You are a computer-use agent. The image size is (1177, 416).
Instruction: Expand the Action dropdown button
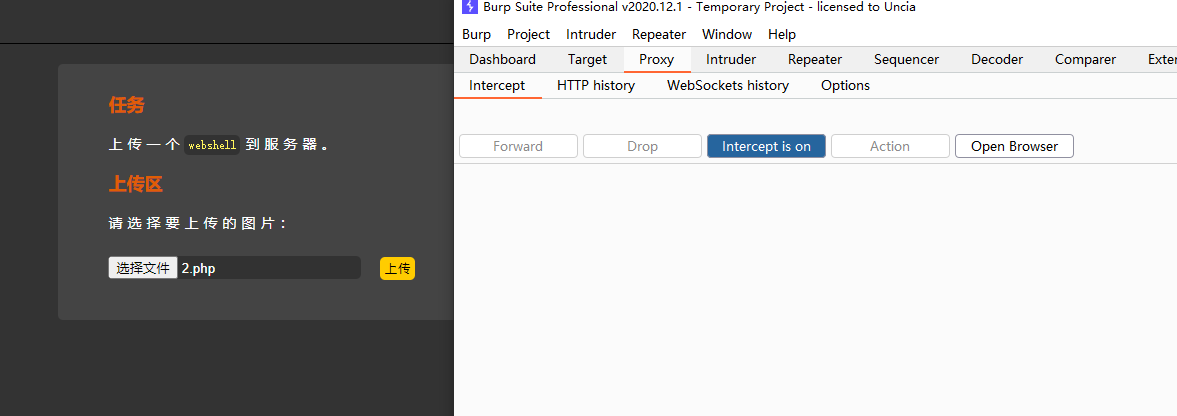point(890,146)
